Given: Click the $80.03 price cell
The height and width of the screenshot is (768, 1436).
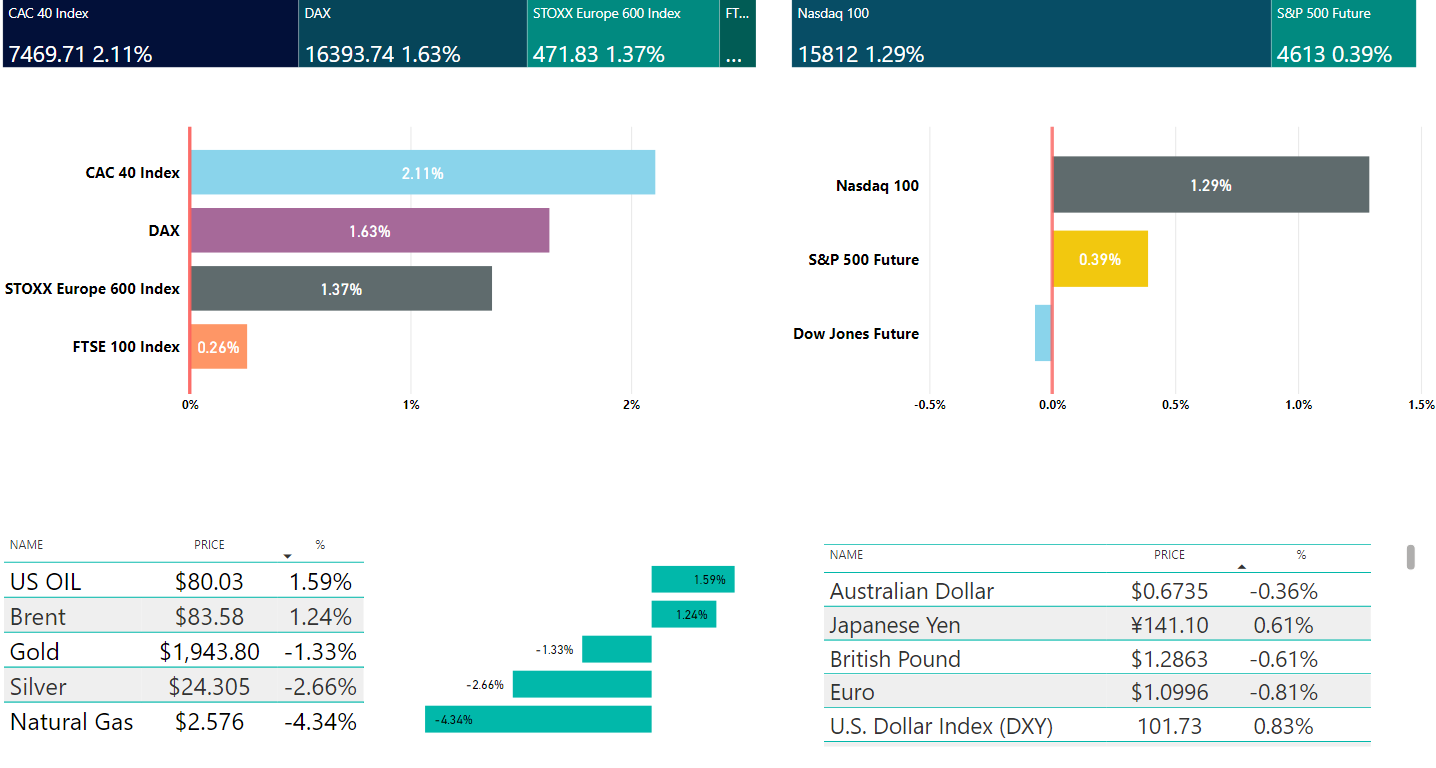Looking at the screenshot, I should [x=209, y=582].
